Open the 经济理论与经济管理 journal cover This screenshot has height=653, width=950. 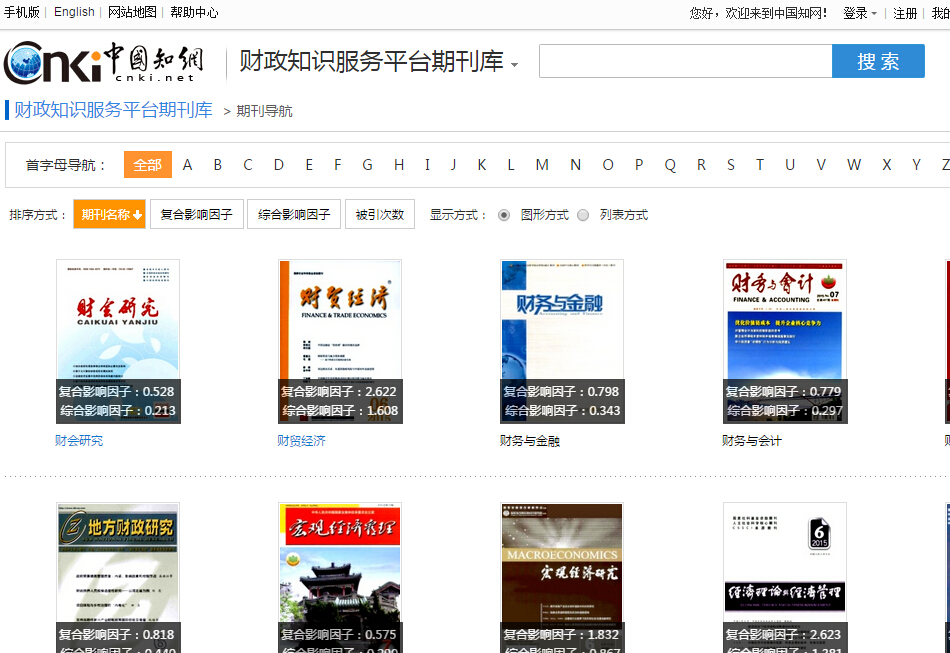tap(785, 577)
